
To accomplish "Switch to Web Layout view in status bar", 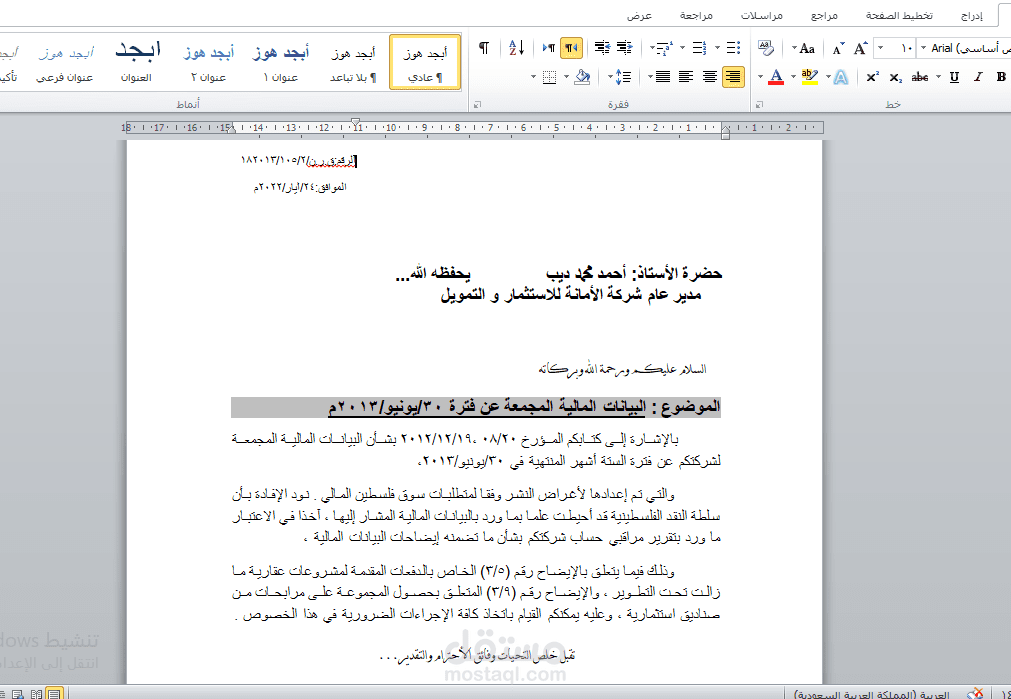I will [18, 694].
